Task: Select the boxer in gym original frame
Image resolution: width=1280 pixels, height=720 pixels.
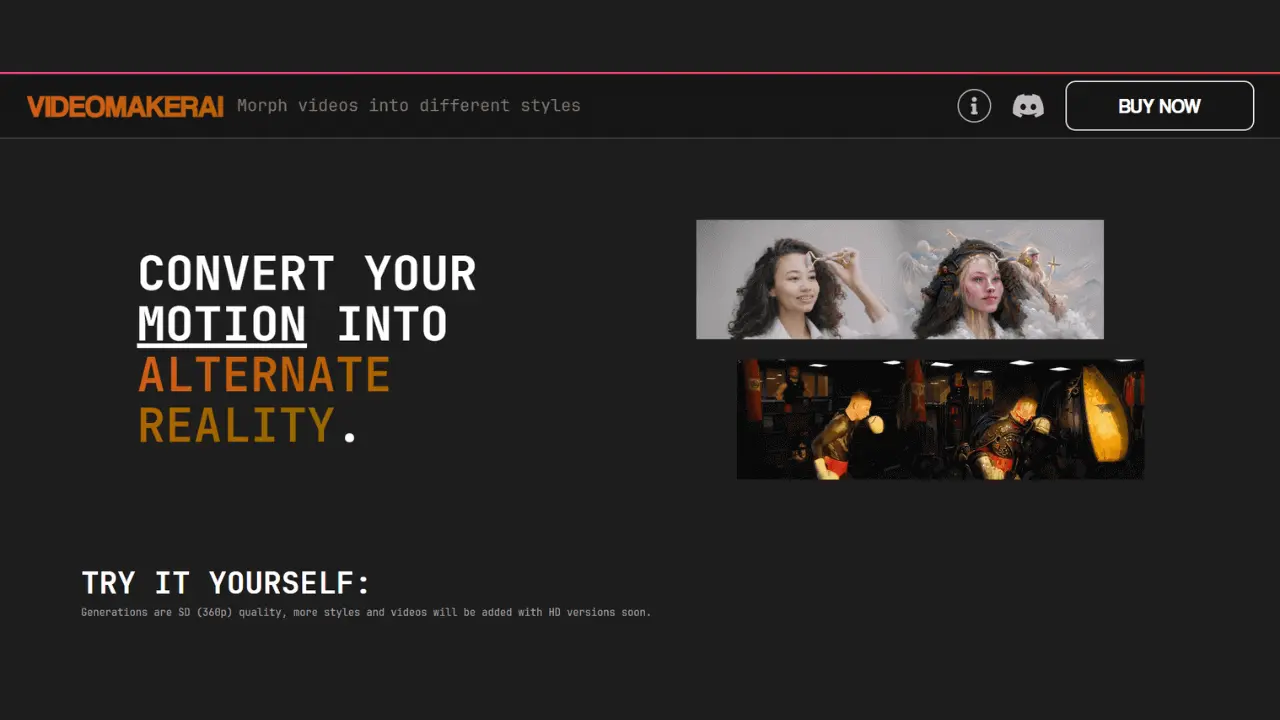Action: coord(838,419)
